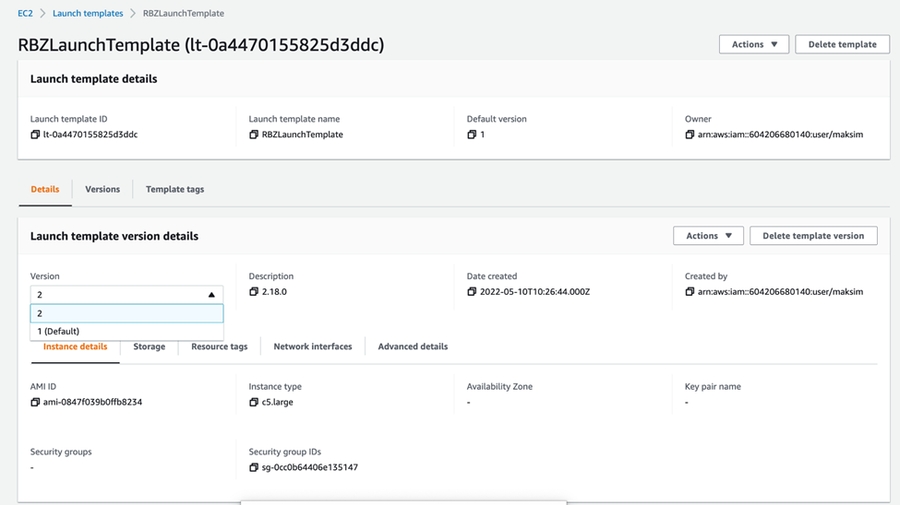The height and width of the screenshot is (505, 900).
Task: Copy the launch template name RBZLaunchTemplate
Action: [254, 135]
